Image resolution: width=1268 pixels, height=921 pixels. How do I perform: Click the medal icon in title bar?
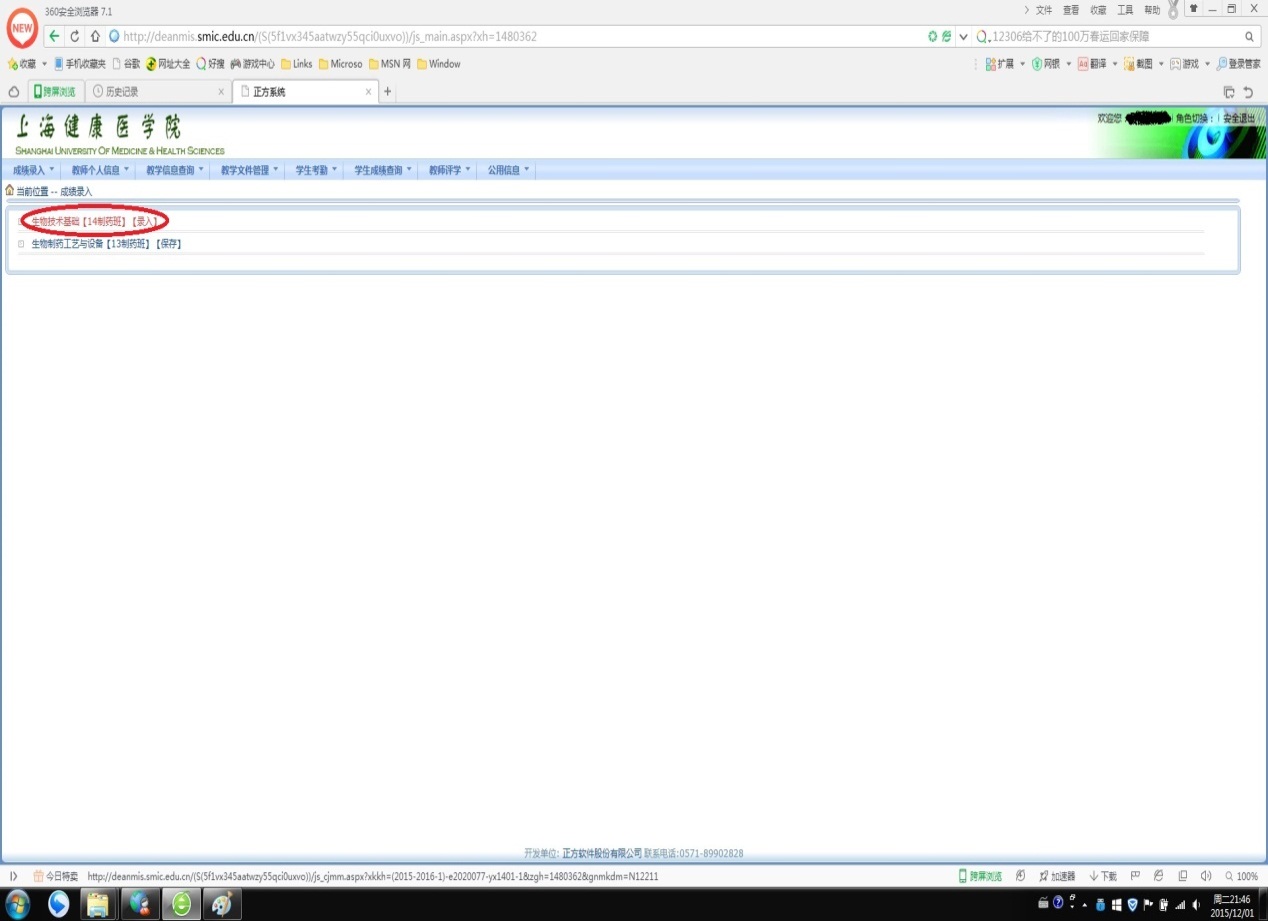click(1173, 10)
